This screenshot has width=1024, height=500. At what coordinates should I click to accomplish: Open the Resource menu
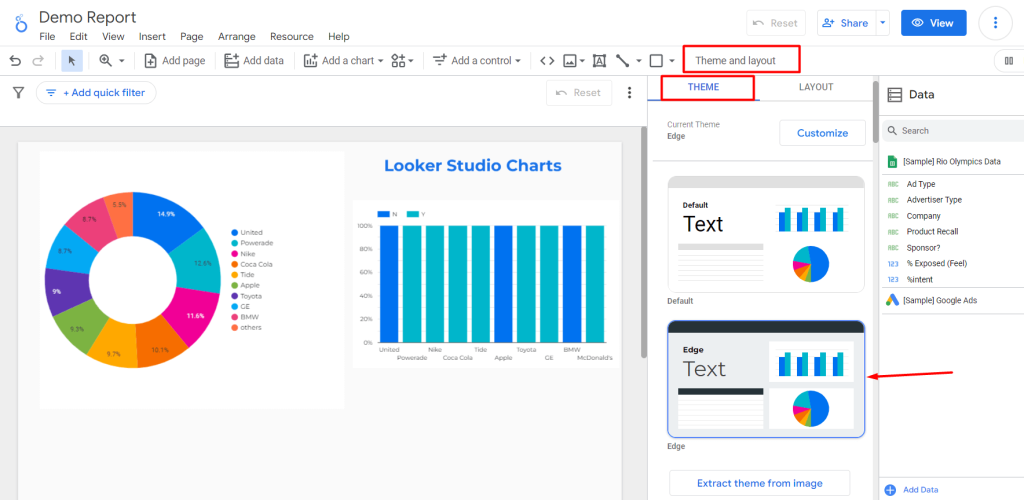pyautogui.click(x=291, y=37)
